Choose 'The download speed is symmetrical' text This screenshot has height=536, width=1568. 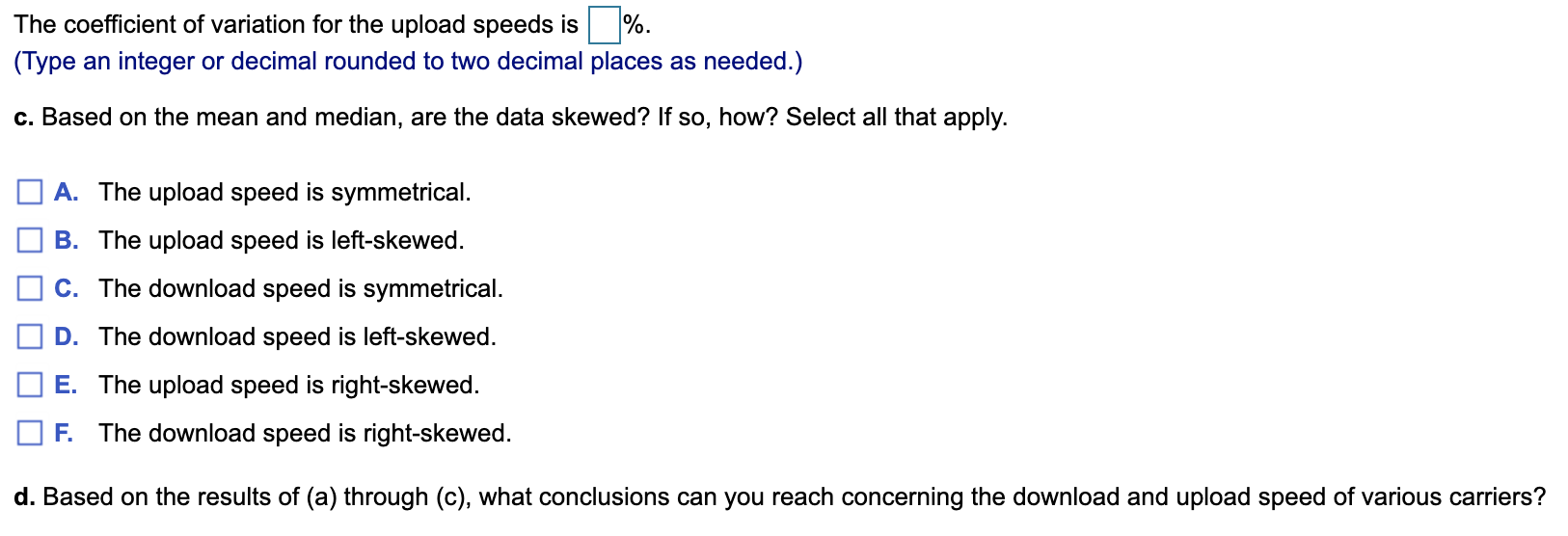pyautogui.click(x=301, y=288)
